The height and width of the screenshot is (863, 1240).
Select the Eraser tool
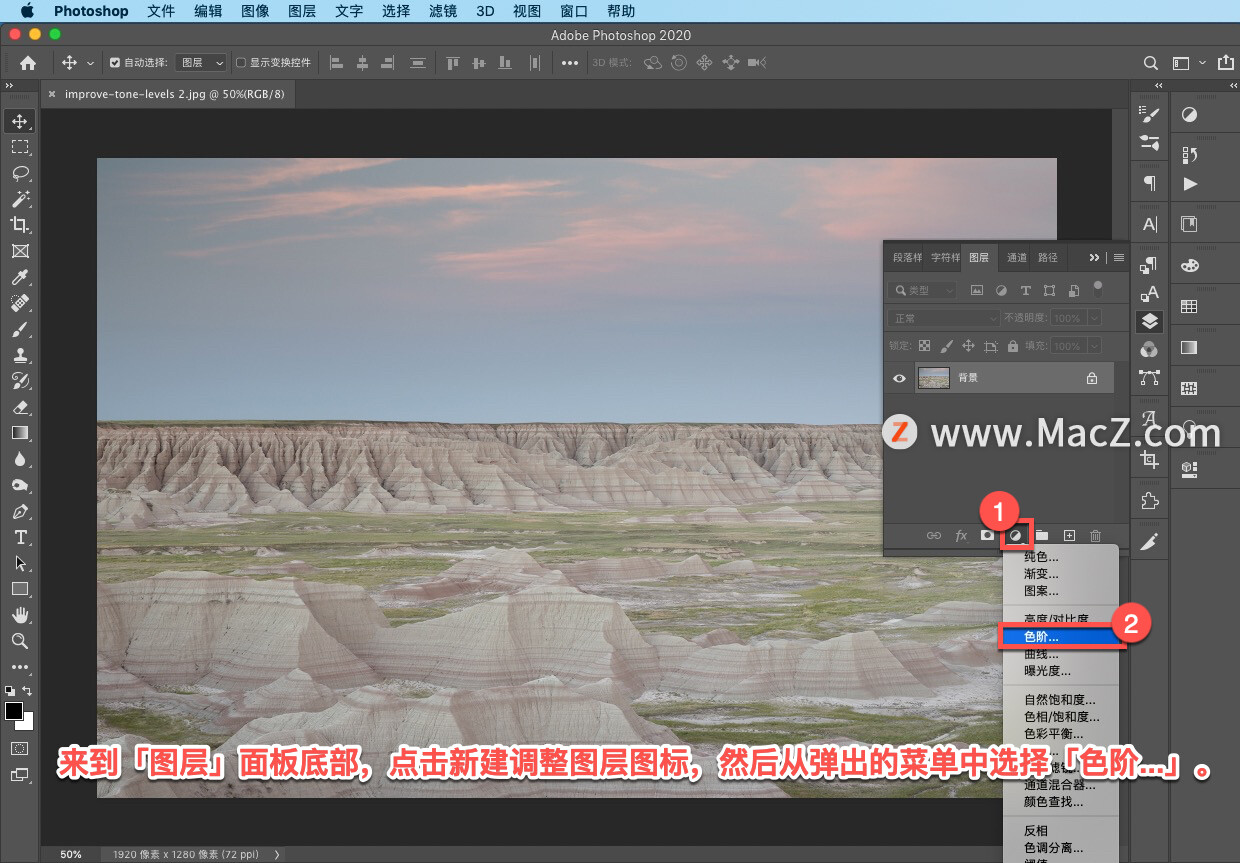(19, 407)
